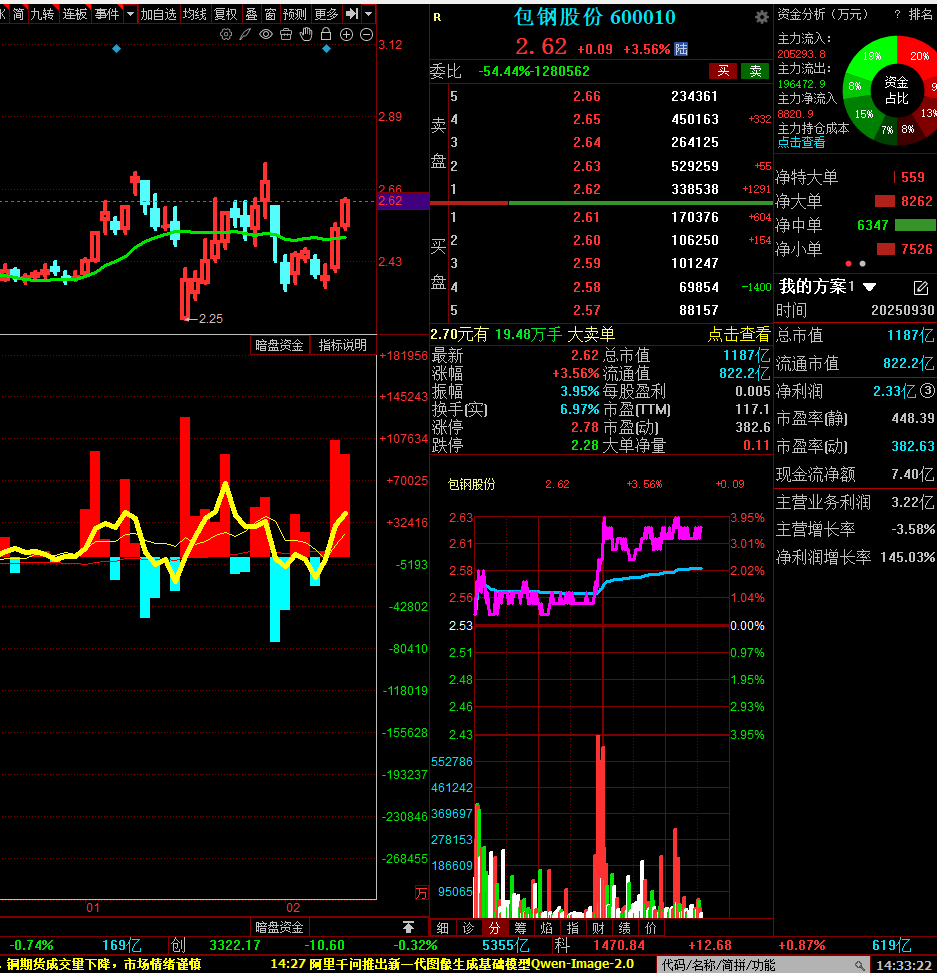Click the green 净中单 bar
937x973 pixels.
pyautogui.click(x=915, y=225)
